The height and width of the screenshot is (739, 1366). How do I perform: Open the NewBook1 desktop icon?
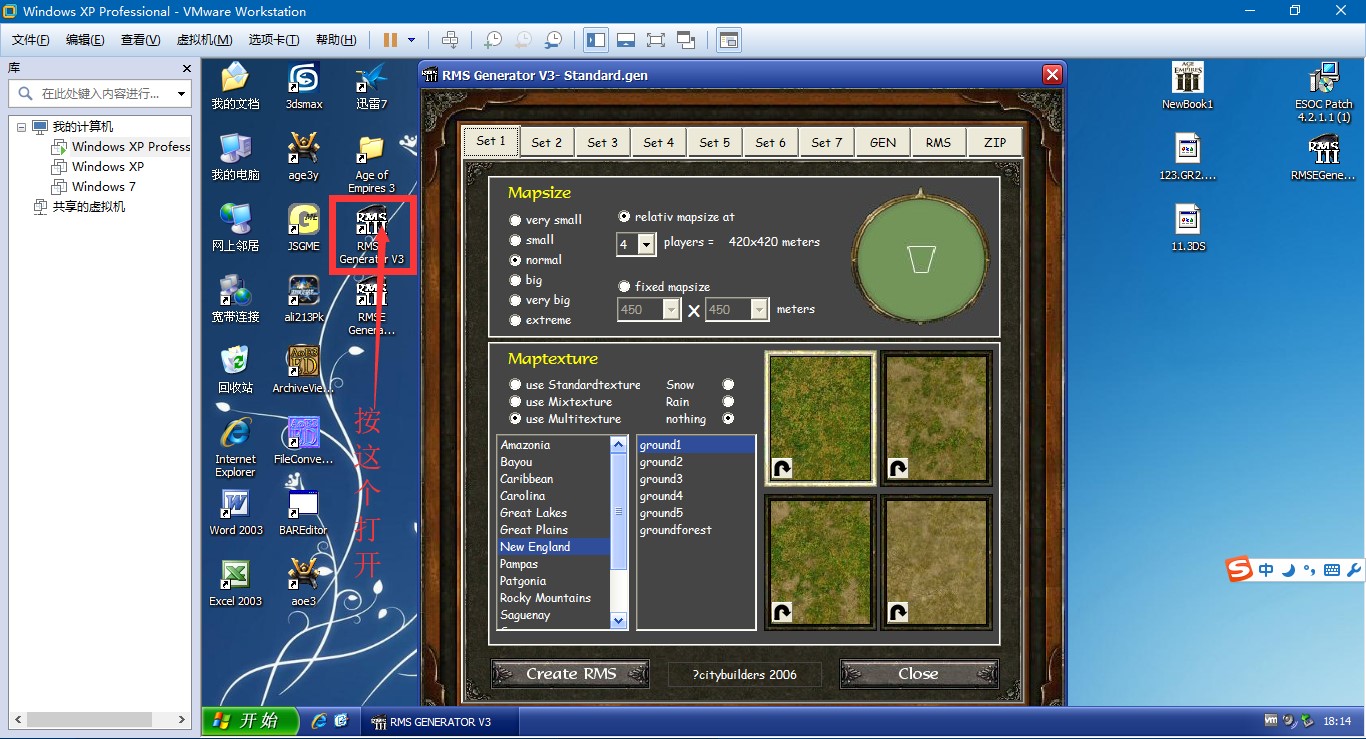click(1187, 85)
